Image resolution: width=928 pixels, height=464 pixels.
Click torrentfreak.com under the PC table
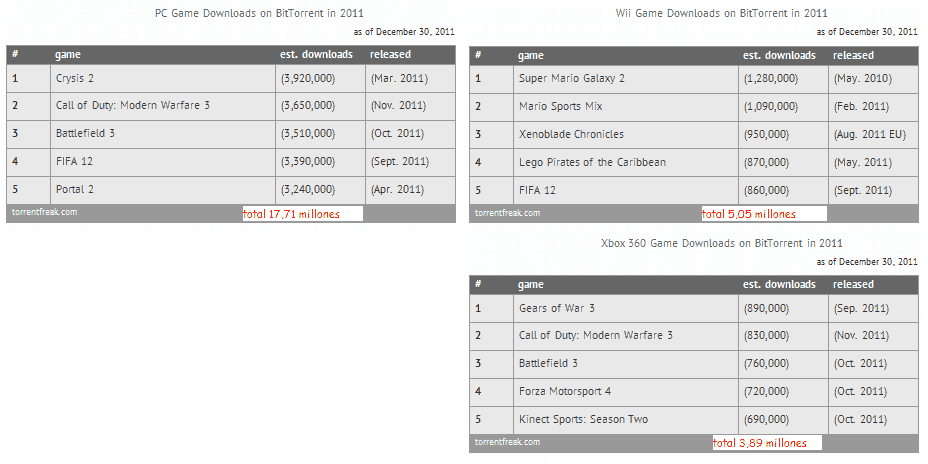[x=44, y=212]
